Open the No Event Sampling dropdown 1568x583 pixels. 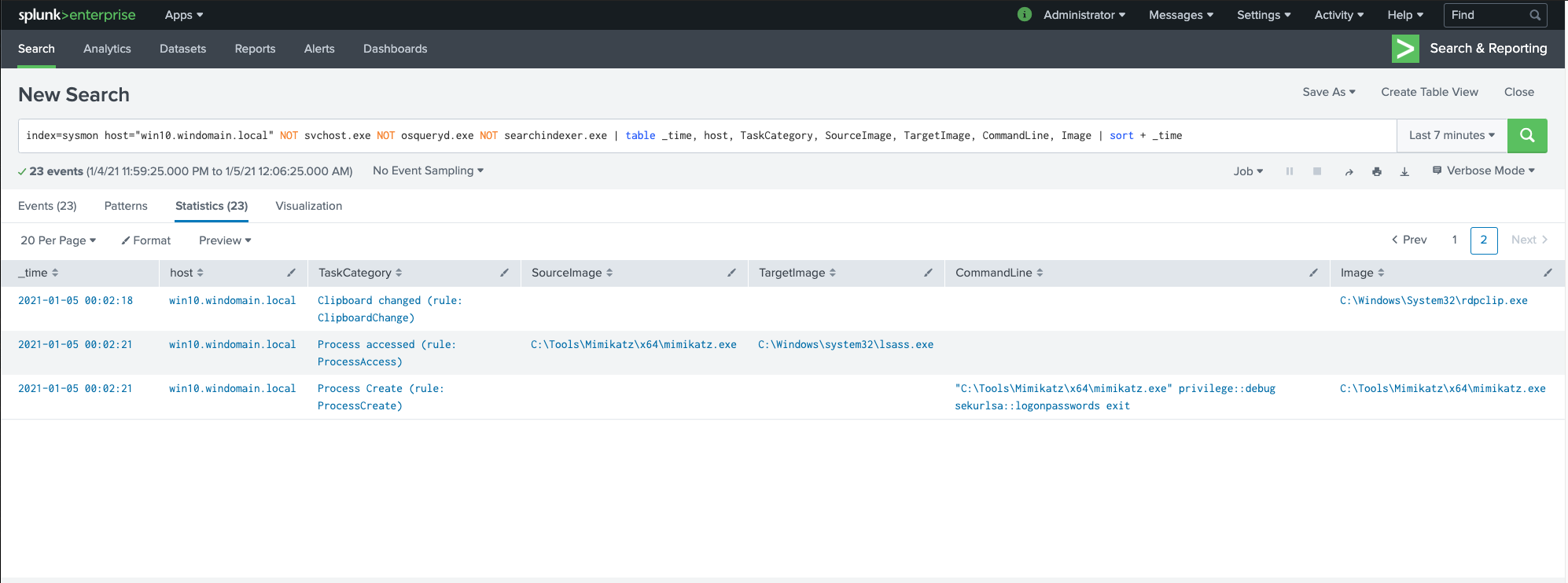point(428,170)
